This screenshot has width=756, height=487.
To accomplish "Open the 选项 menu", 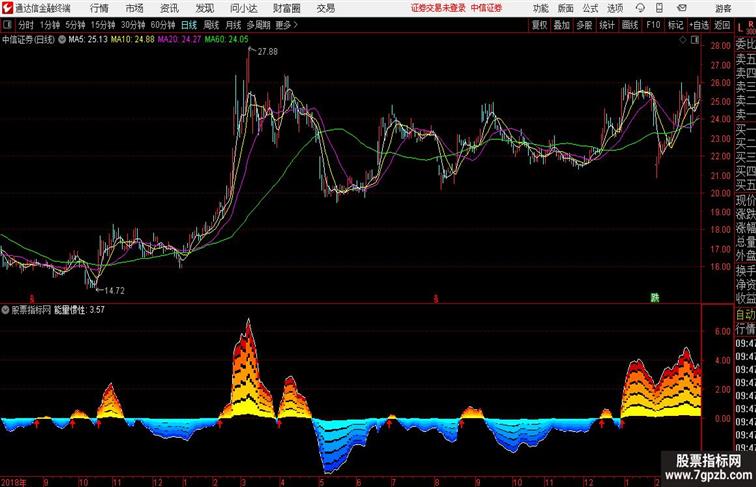I will click(x=615, y=8).
